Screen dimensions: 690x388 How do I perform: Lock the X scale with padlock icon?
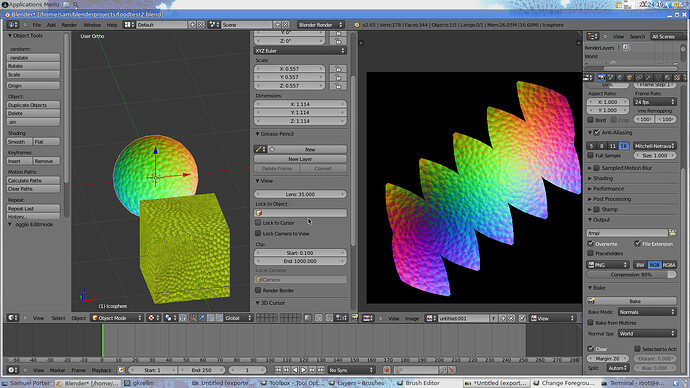[x=338, y=69]
